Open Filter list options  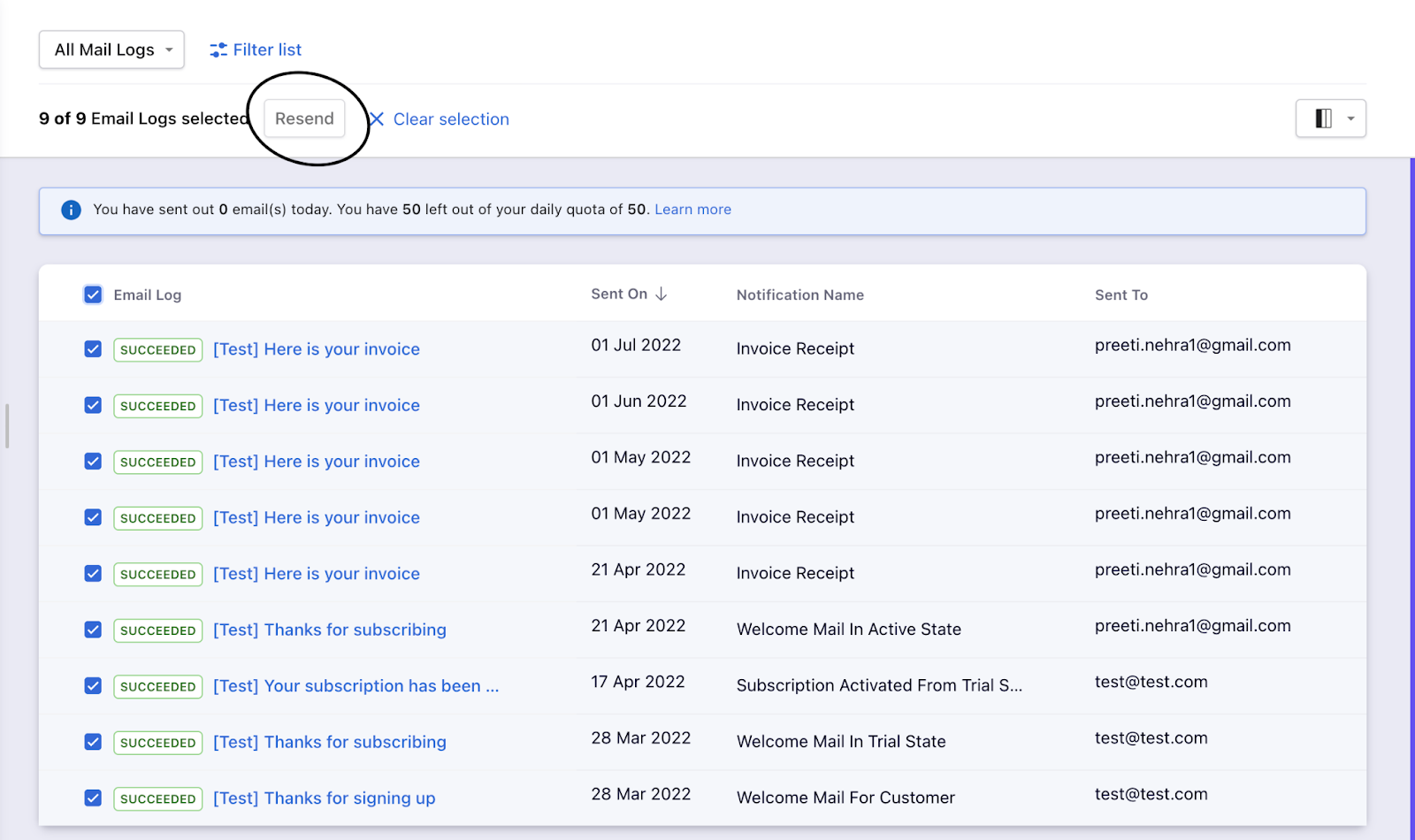[x=267, y=50]
